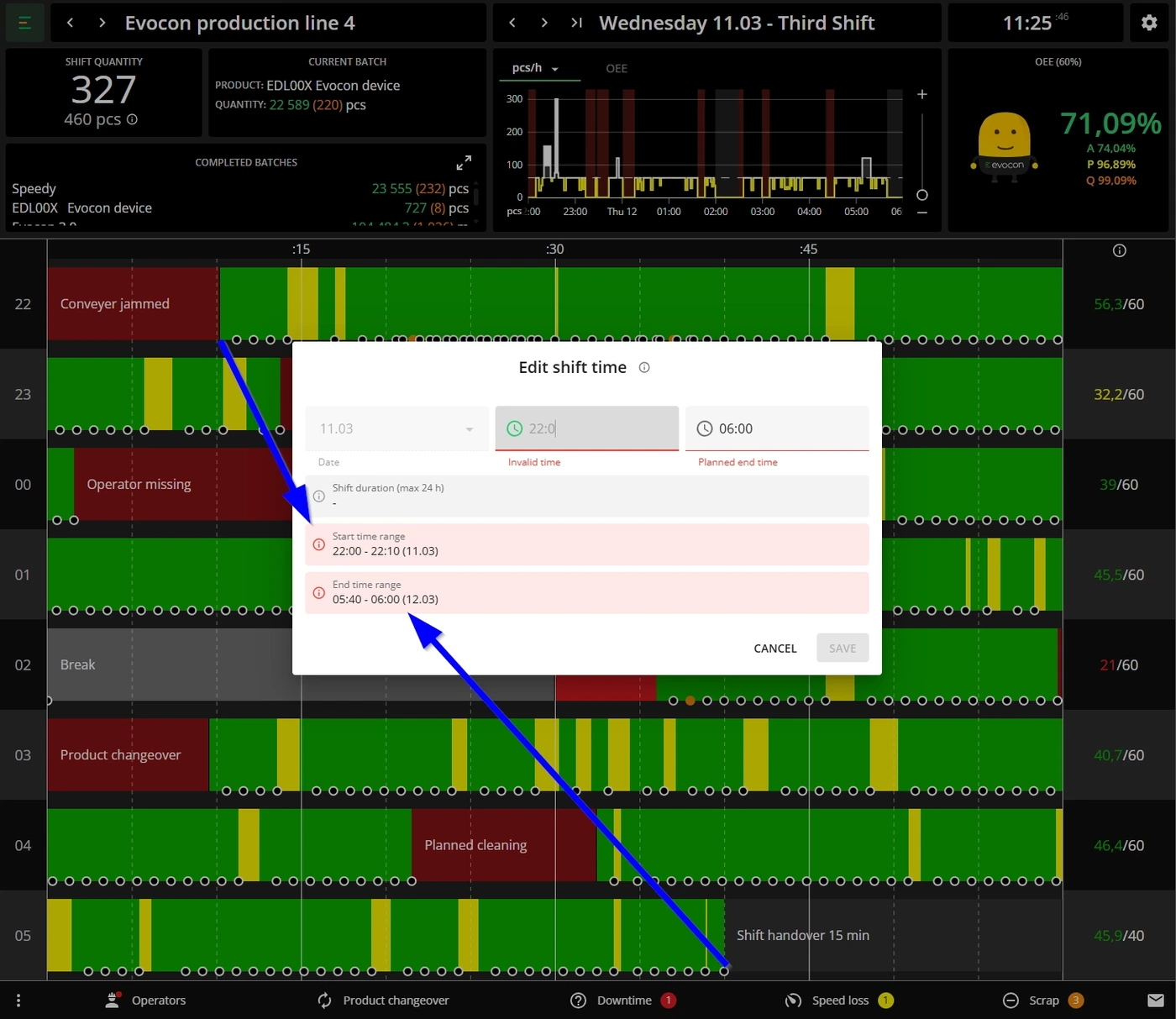Open Operators from bottom bar
The image size is (1176, 1019).
145,1000
